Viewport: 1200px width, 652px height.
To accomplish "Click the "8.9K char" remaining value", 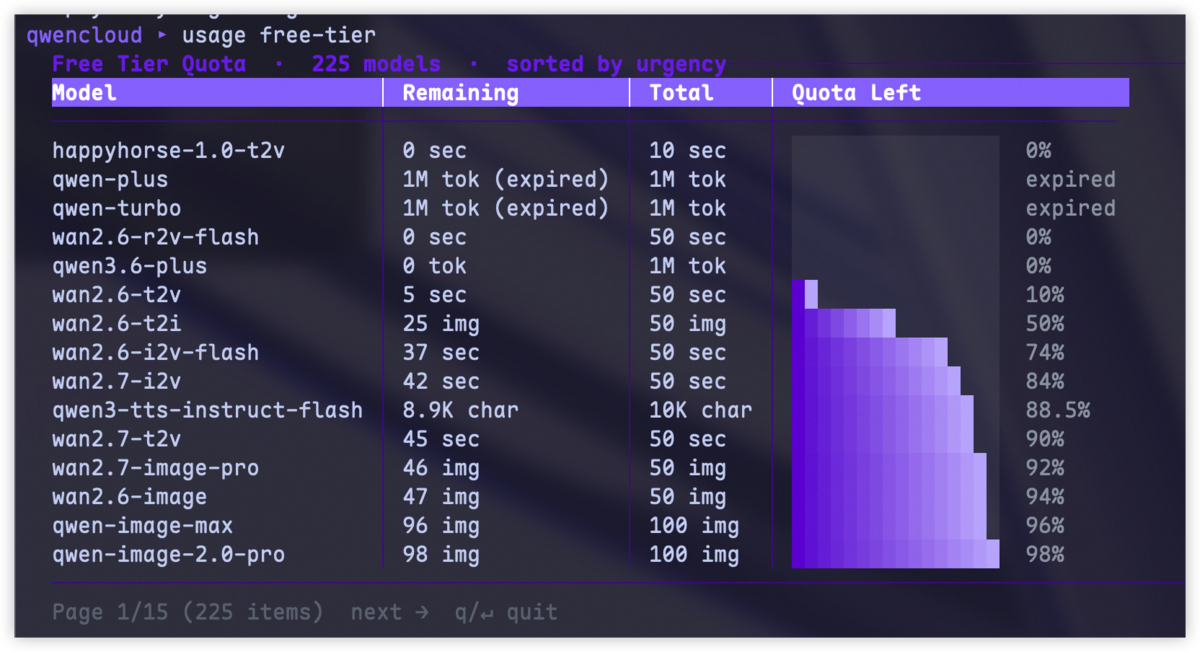I will coord(461,411).
